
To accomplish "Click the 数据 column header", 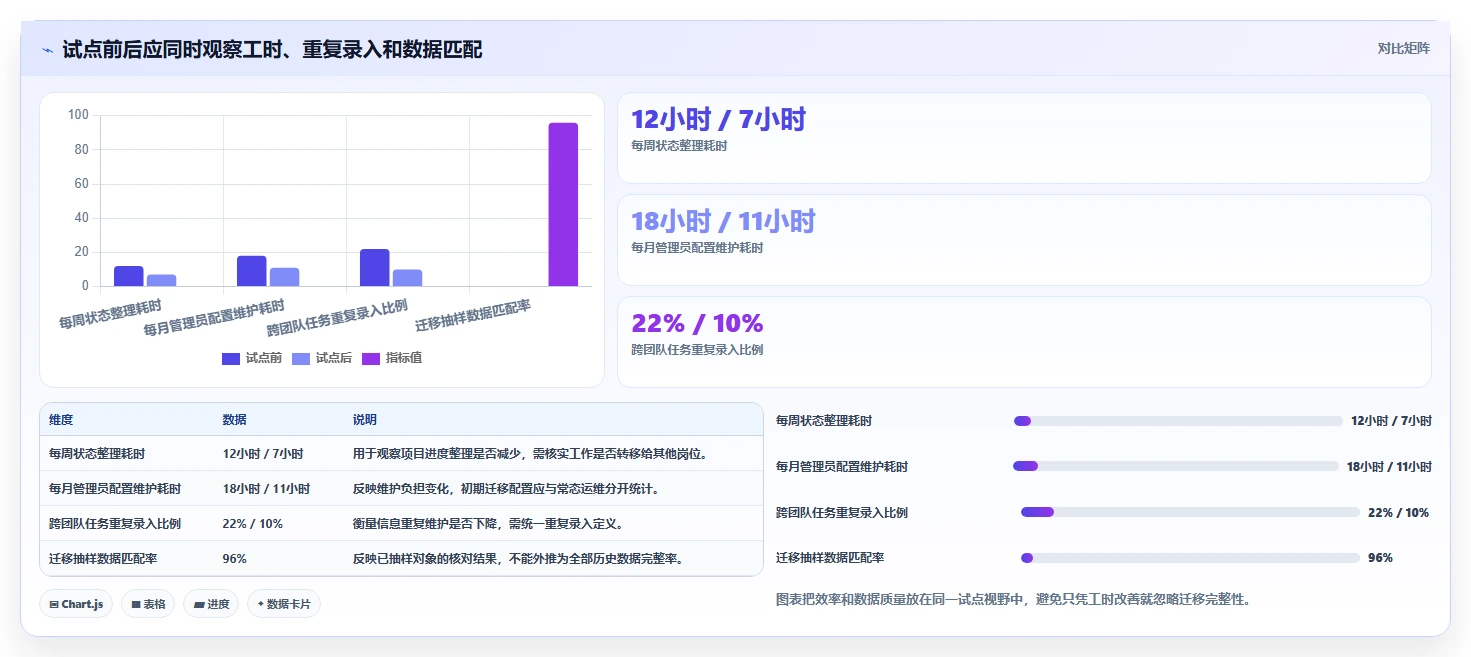I will click(x=235, y=420).
